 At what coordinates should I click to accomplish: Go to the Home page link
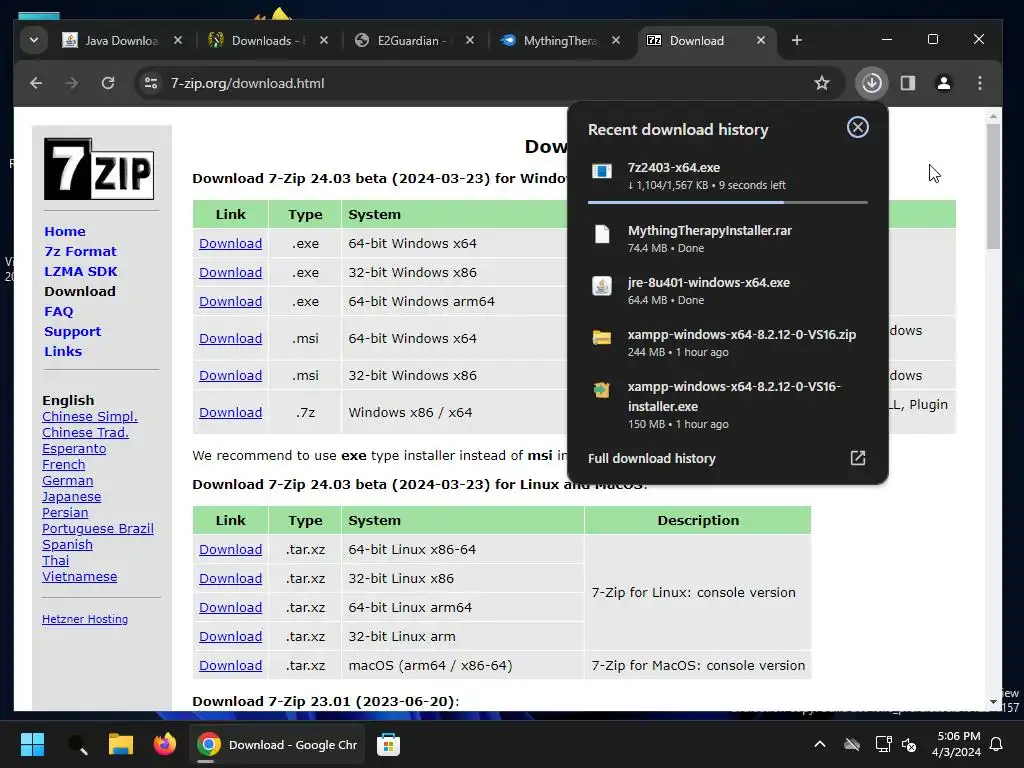coord(65,231)
